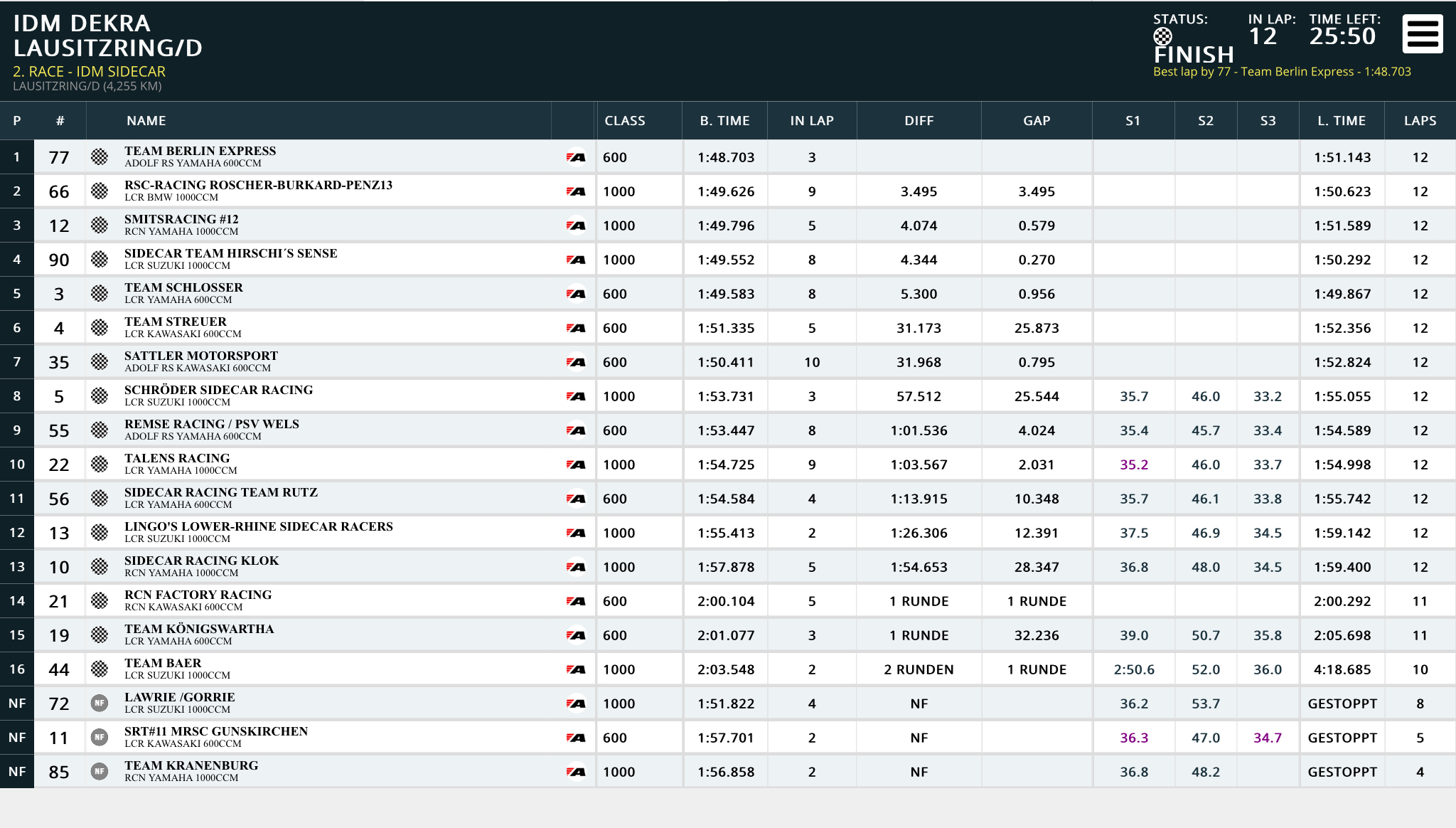1456x828 pixels.
Task: Click checkered flag icon for Talens Racing
Action: pyautogui.click(x=100, y=465)
